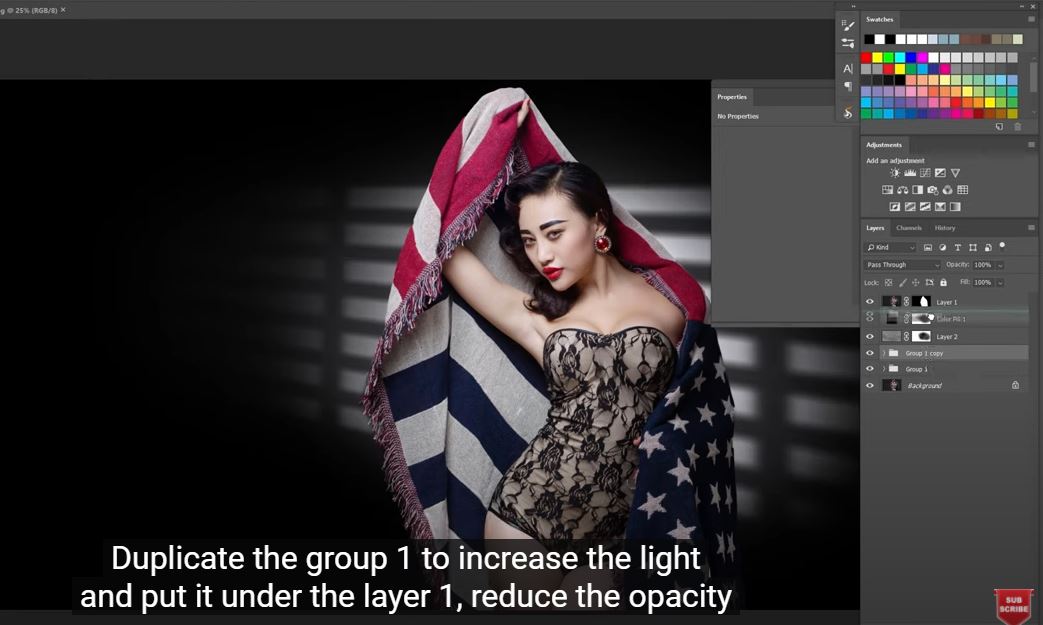Screen dimensions: 1043x625
Task: Prevent artboard auto-nesting lock icon
Action: (929, 283)
